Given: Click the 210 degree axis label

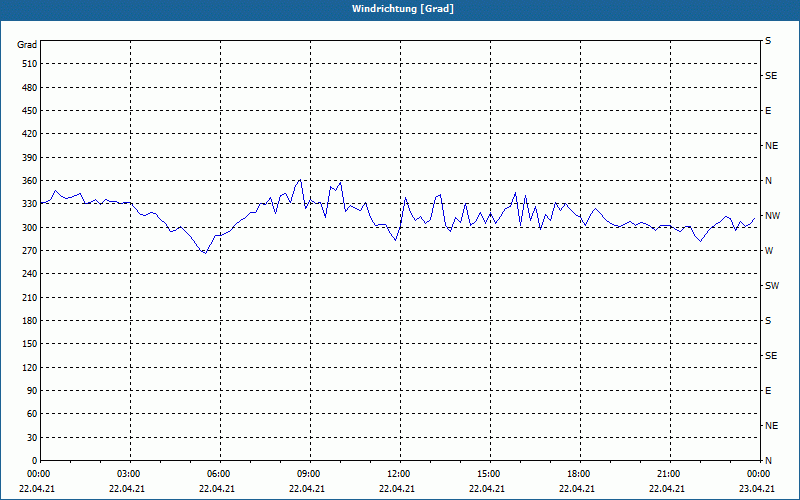Looking at the screenshot, I should (30, 297).
